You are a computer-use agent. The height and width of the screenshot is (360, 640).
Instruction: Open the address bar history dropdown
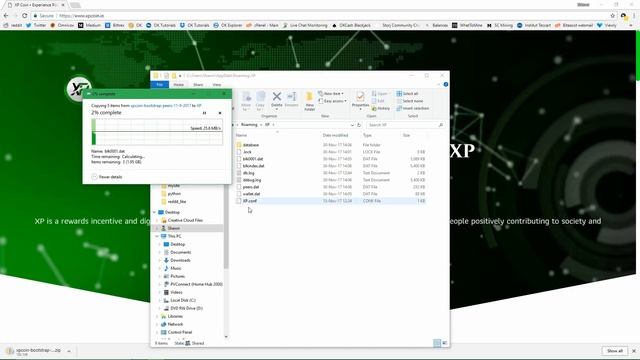tap(352, 125)
